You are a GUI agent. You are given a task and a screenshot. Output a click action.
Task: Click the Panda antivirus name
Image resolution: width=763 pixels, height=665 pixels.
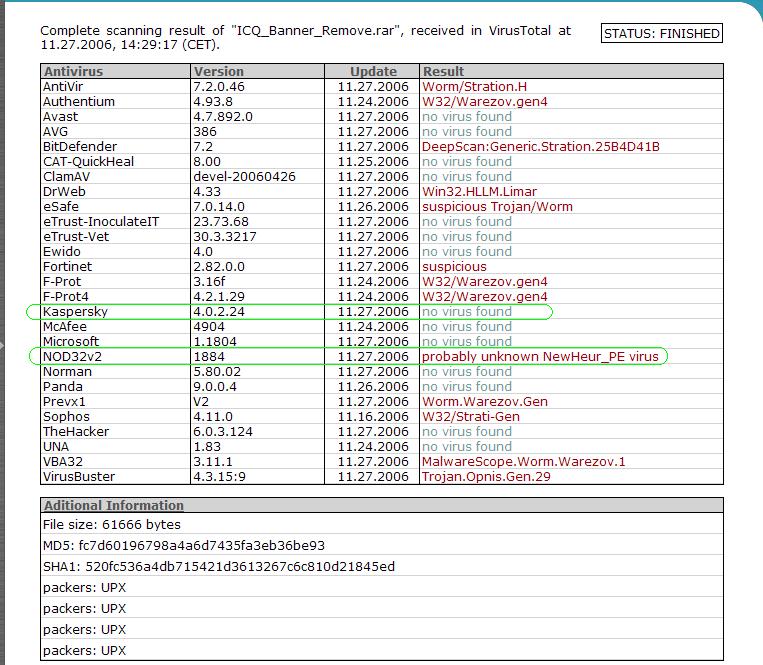coord(63,387)
